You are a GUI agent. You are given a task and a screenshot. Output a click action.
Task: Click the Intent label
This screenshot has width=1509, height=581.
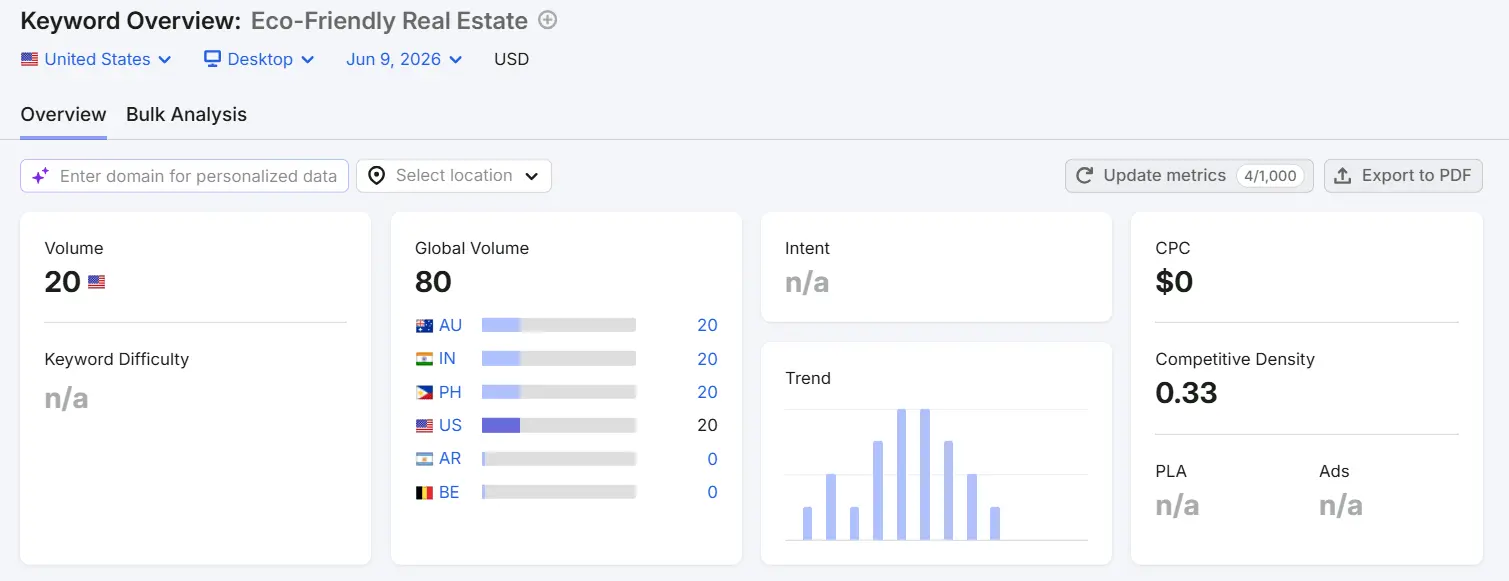tap(807, 248)
